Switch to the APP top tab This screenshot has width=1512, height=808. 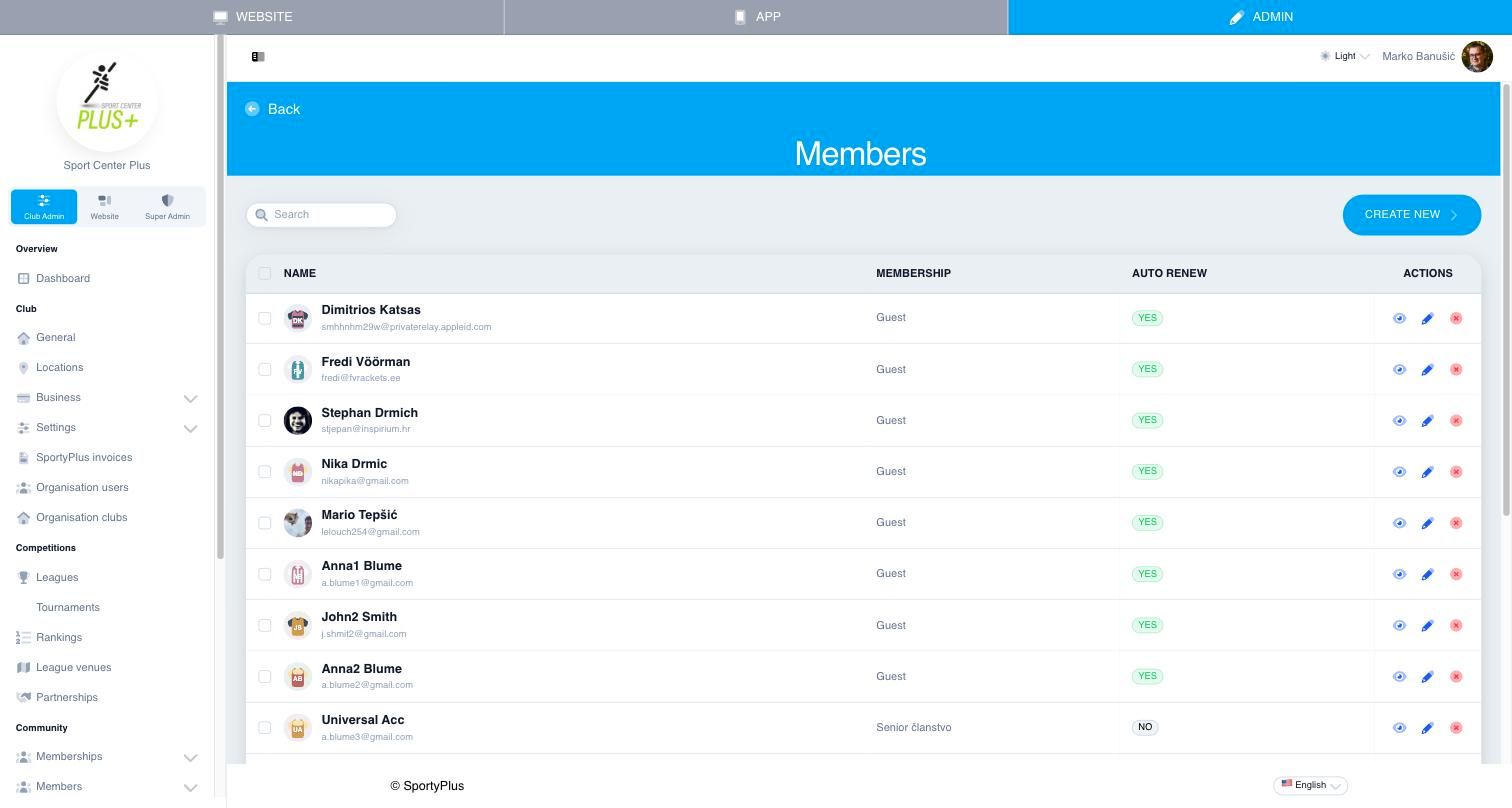pyautogui.click(x=756, y=17)
